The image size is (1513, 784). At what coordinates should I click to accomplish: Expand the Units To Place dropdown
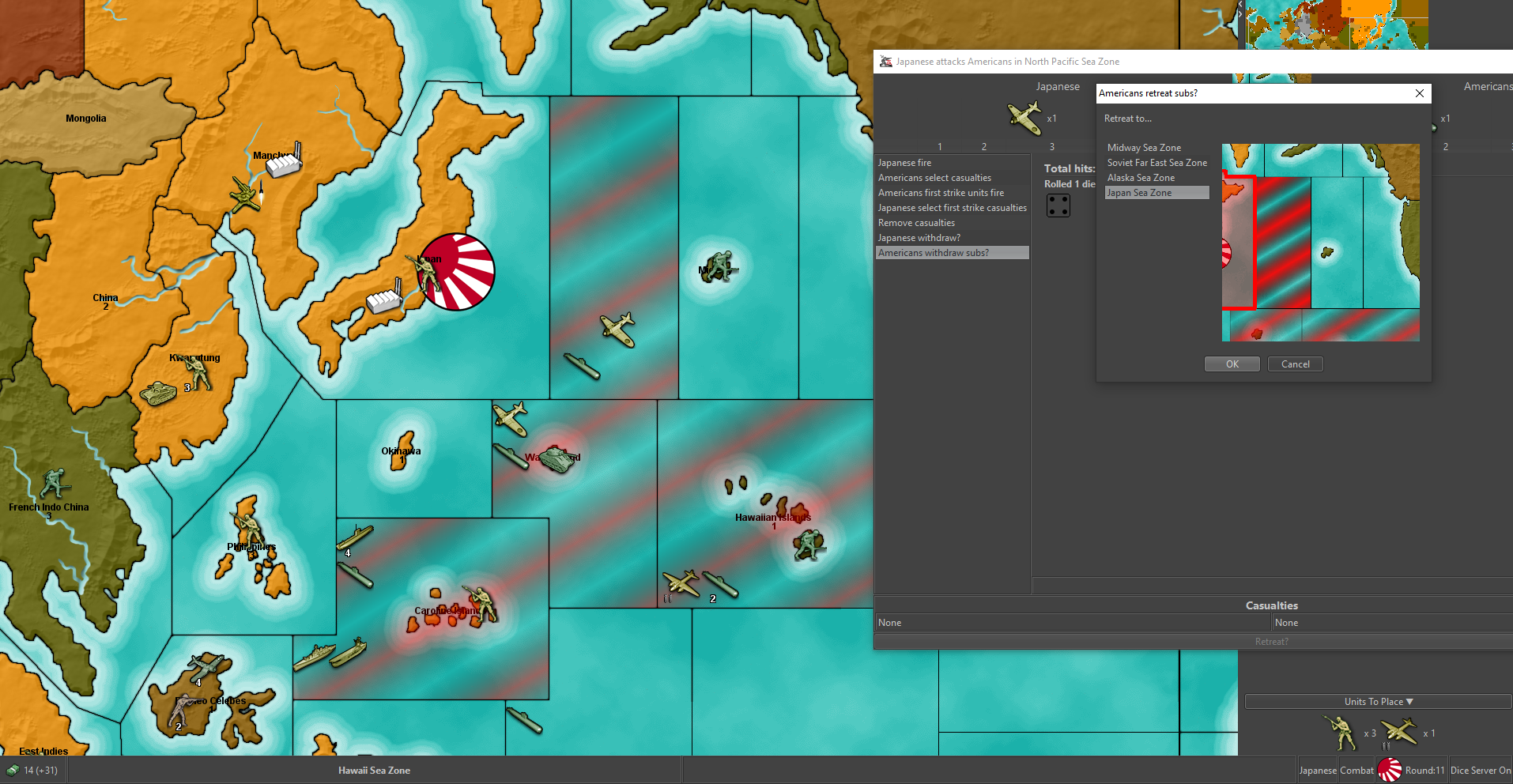pos(1378,702)
